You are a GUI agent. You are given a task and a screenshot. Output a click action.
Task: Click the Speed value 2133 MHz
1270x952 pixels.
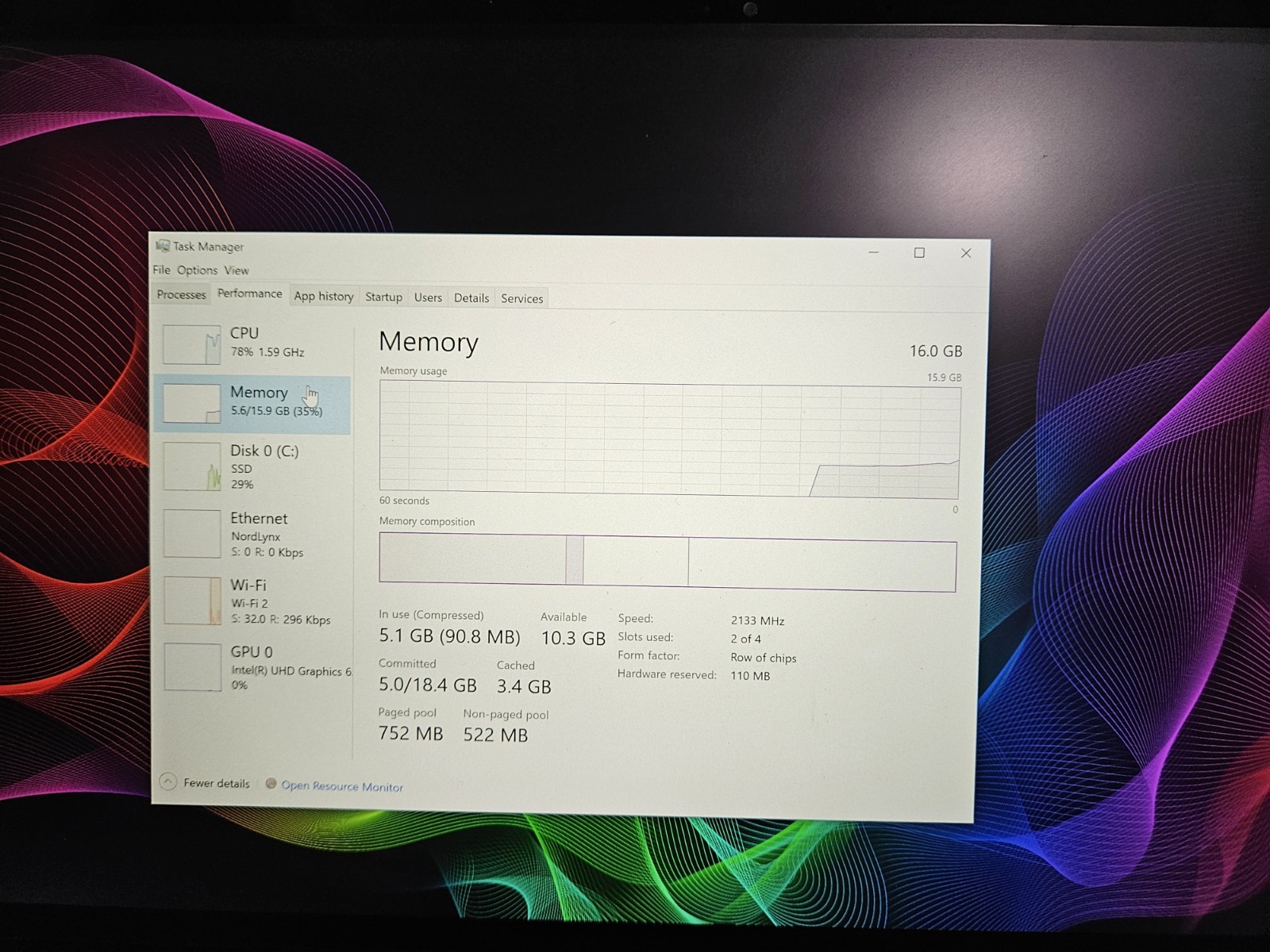(x=757, y=620)
